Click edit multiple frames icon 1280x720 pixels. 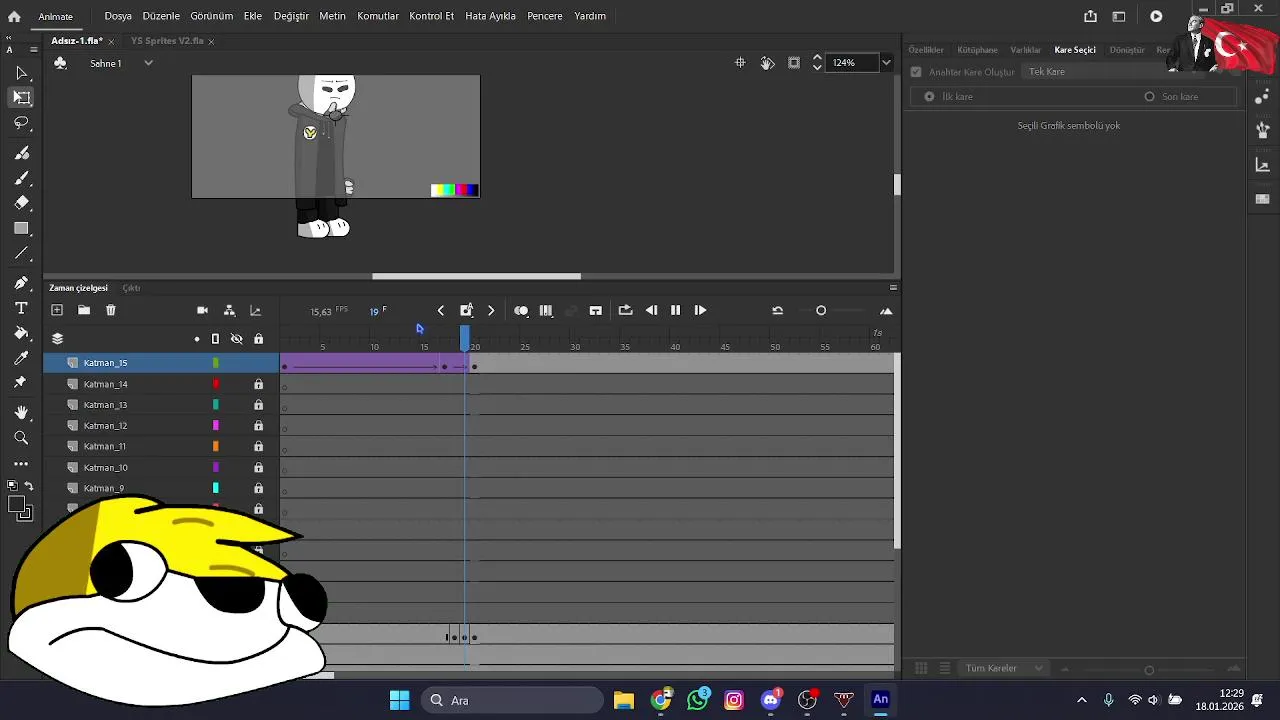[x=546, y=311]
